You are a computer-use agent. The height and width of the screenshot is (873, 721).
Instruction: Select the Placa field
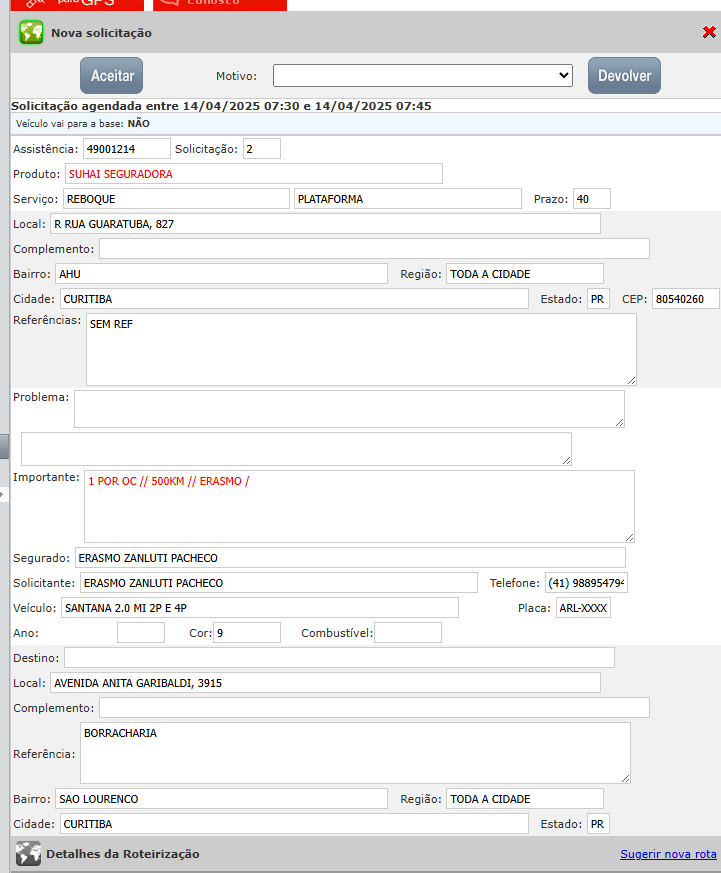point(583,608)
